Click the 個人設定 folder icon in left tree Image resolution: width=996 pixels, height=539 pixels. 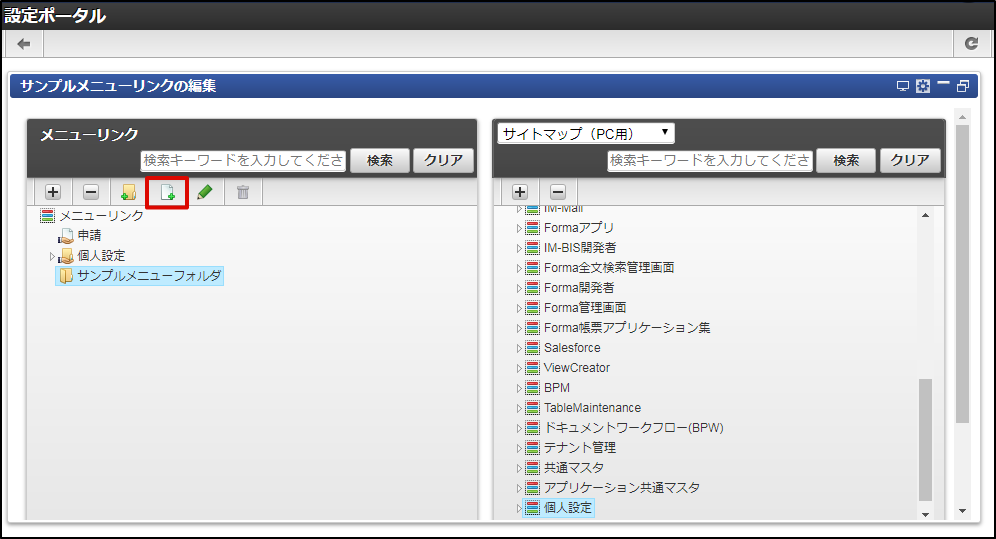66,256
